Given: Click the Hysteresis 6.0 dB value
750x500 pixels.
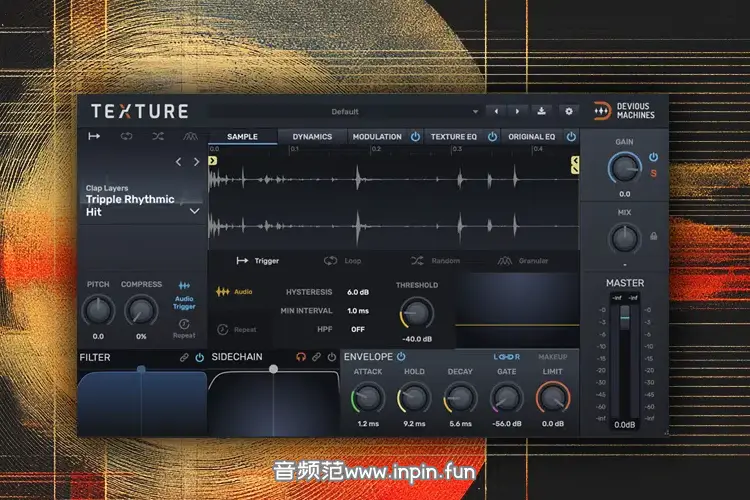Looking at the screenshot, I should 358,292.
